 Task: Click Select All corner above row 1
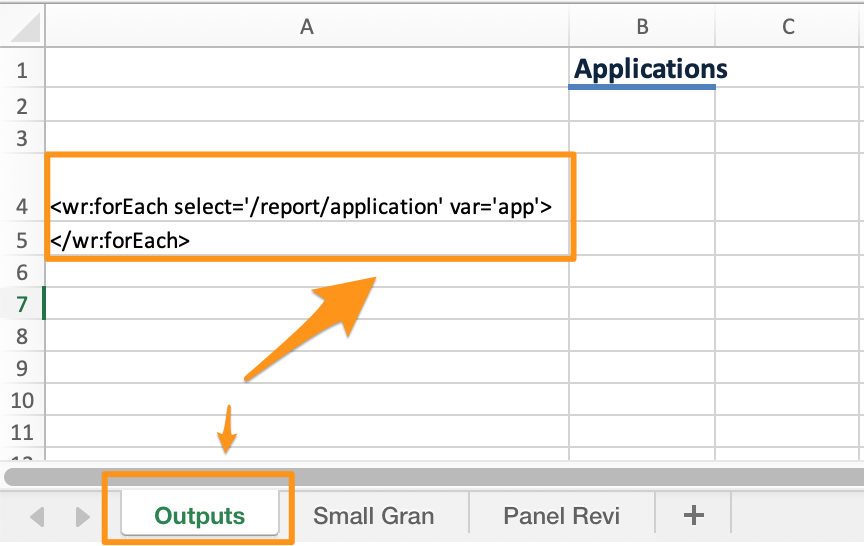[x=22, y=27]
